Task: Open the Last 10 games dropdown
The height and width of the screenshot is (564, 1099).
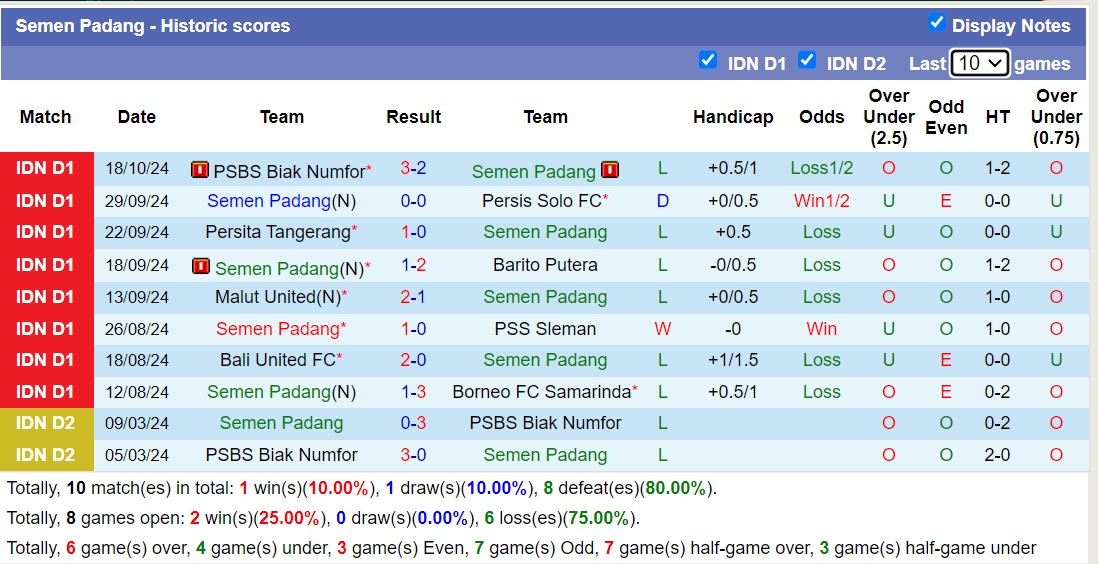Action: (x=979, y=64)
